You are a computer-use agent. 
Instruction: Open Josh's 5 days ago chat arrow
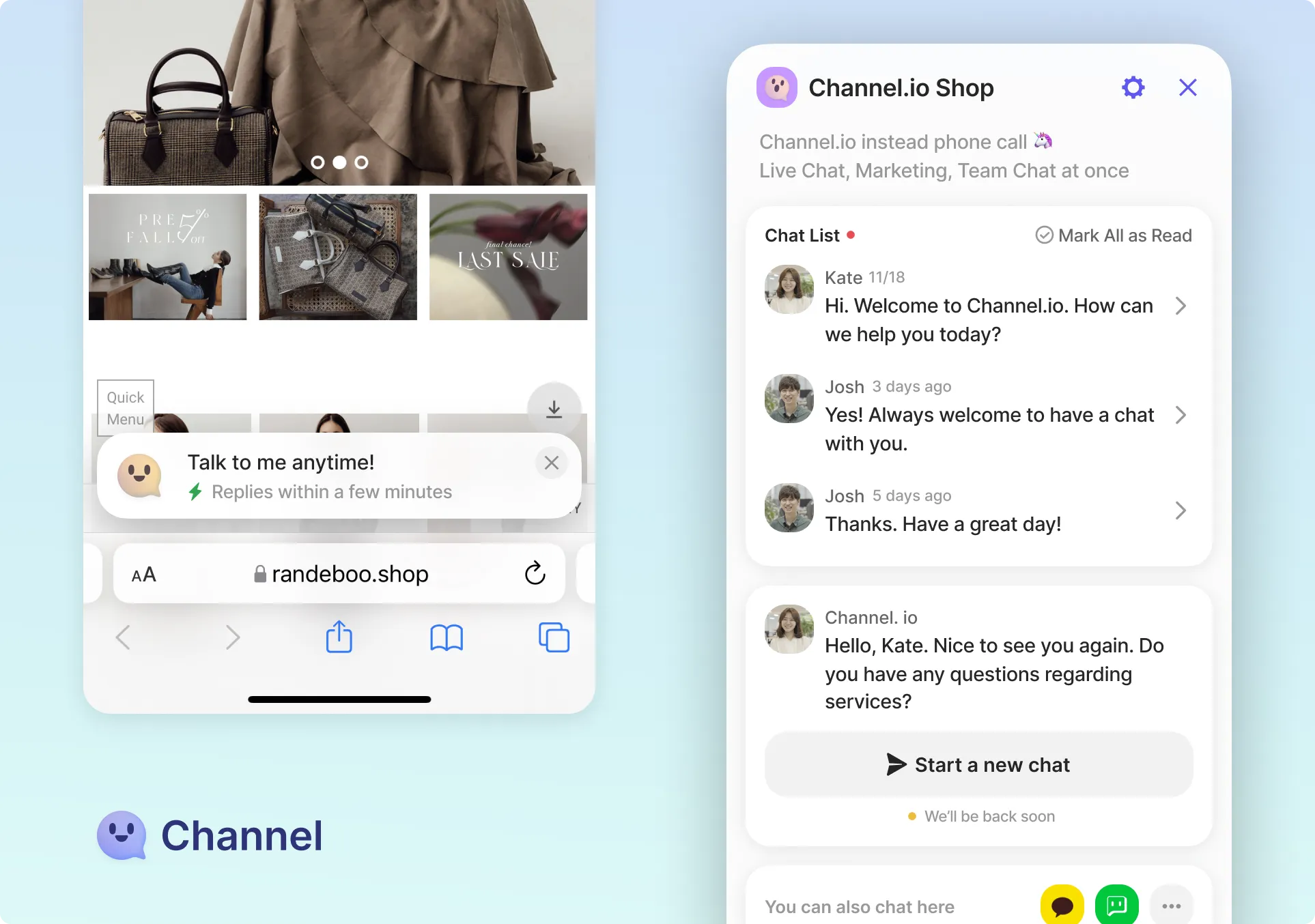point(1180,510)
